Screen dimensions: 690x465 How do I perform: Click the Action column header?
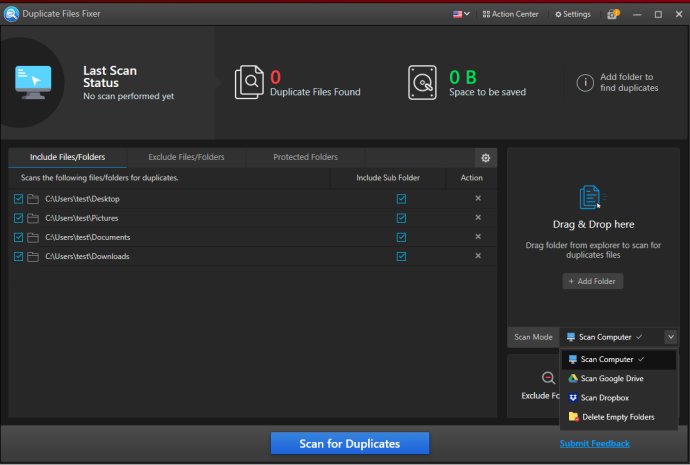click(x=471, y=178)
